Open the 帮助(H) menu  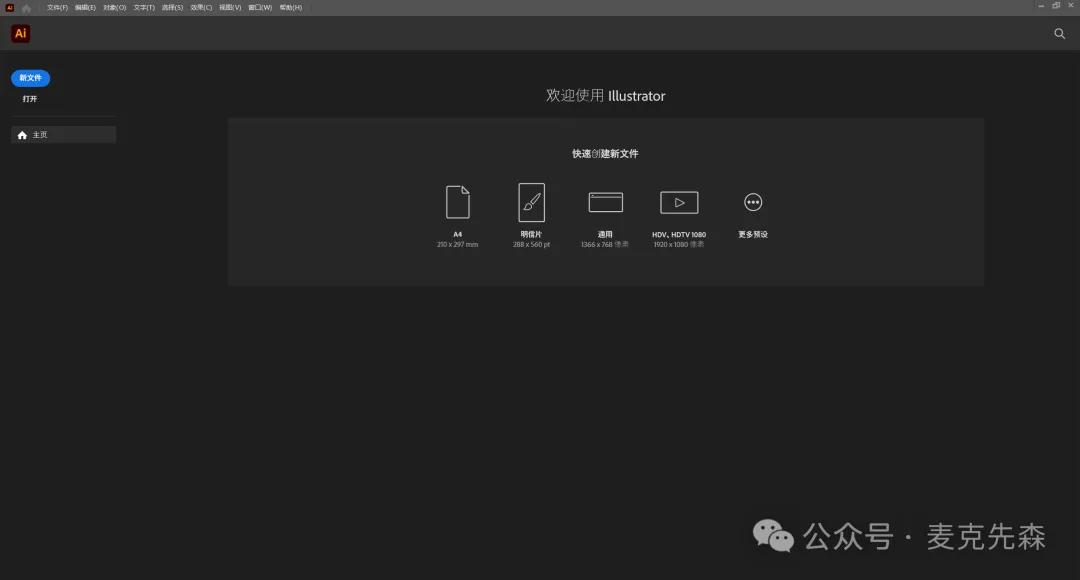(291, 8)
